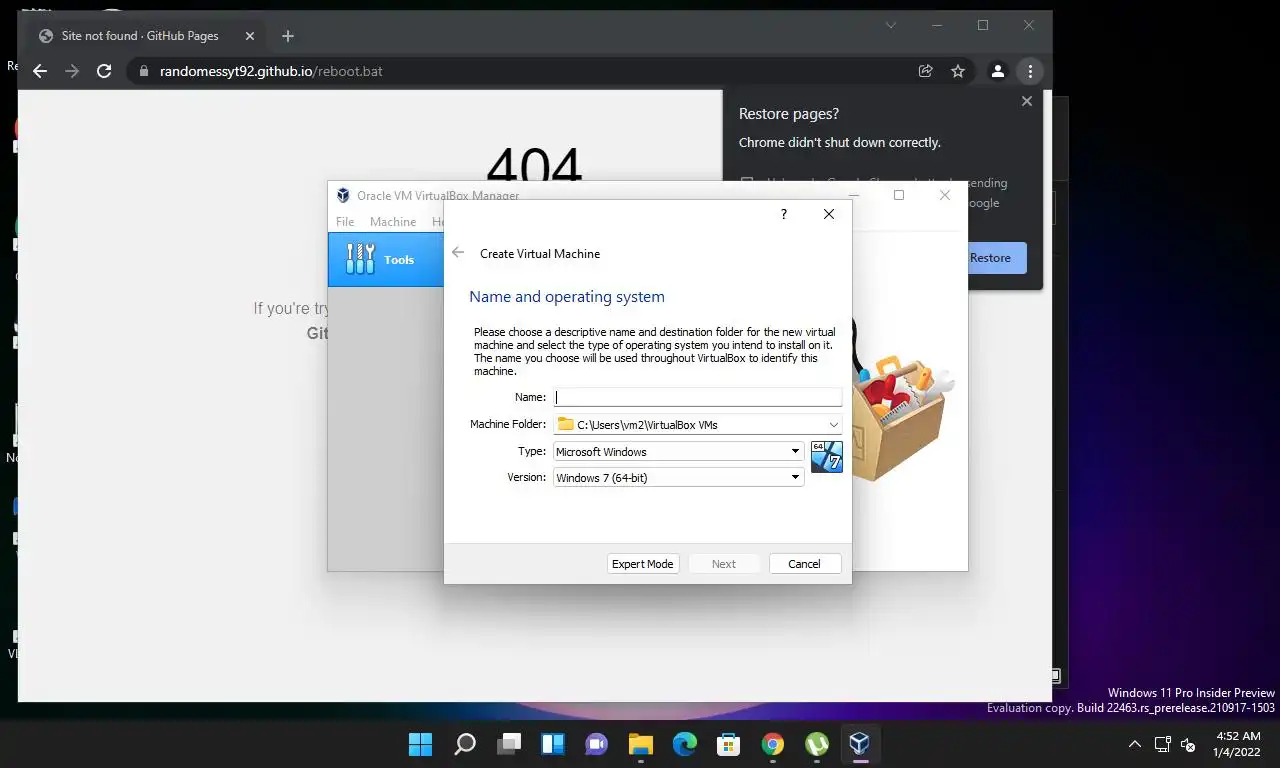
Task: Open File Explorer from taskbar
Action: (x=641, y=744)
